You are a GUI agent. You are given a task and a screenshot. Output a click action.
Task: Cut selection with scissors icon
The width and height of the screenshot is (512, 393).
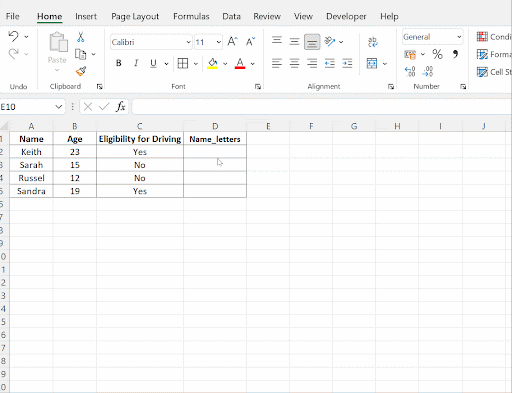[80, 37]
